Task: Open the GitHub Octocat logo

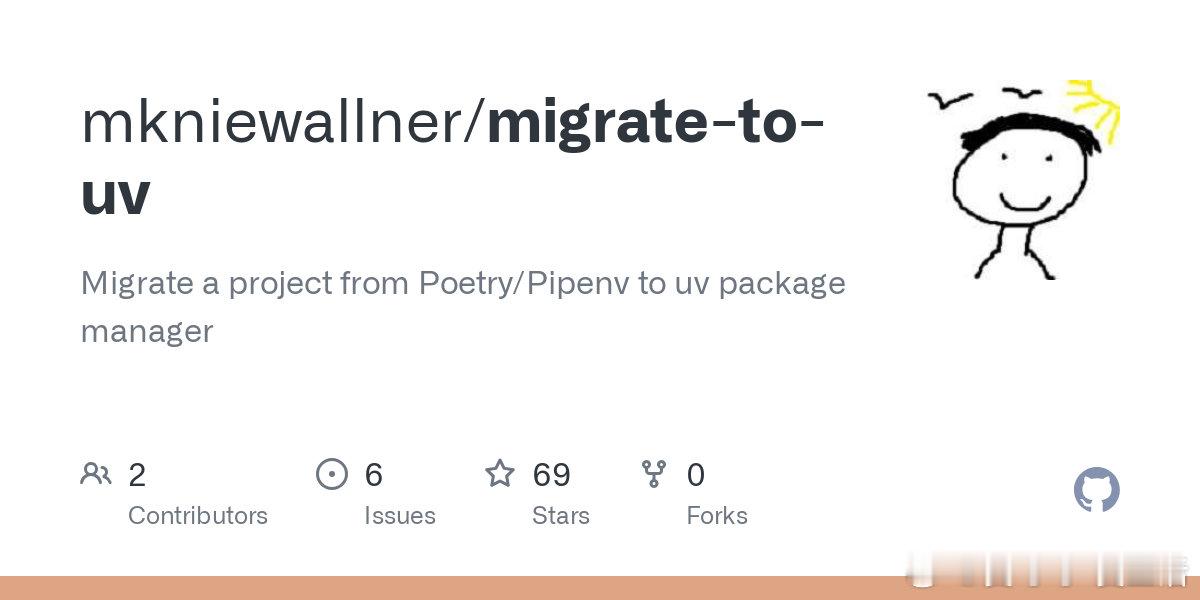Action: coord(1097,490)
